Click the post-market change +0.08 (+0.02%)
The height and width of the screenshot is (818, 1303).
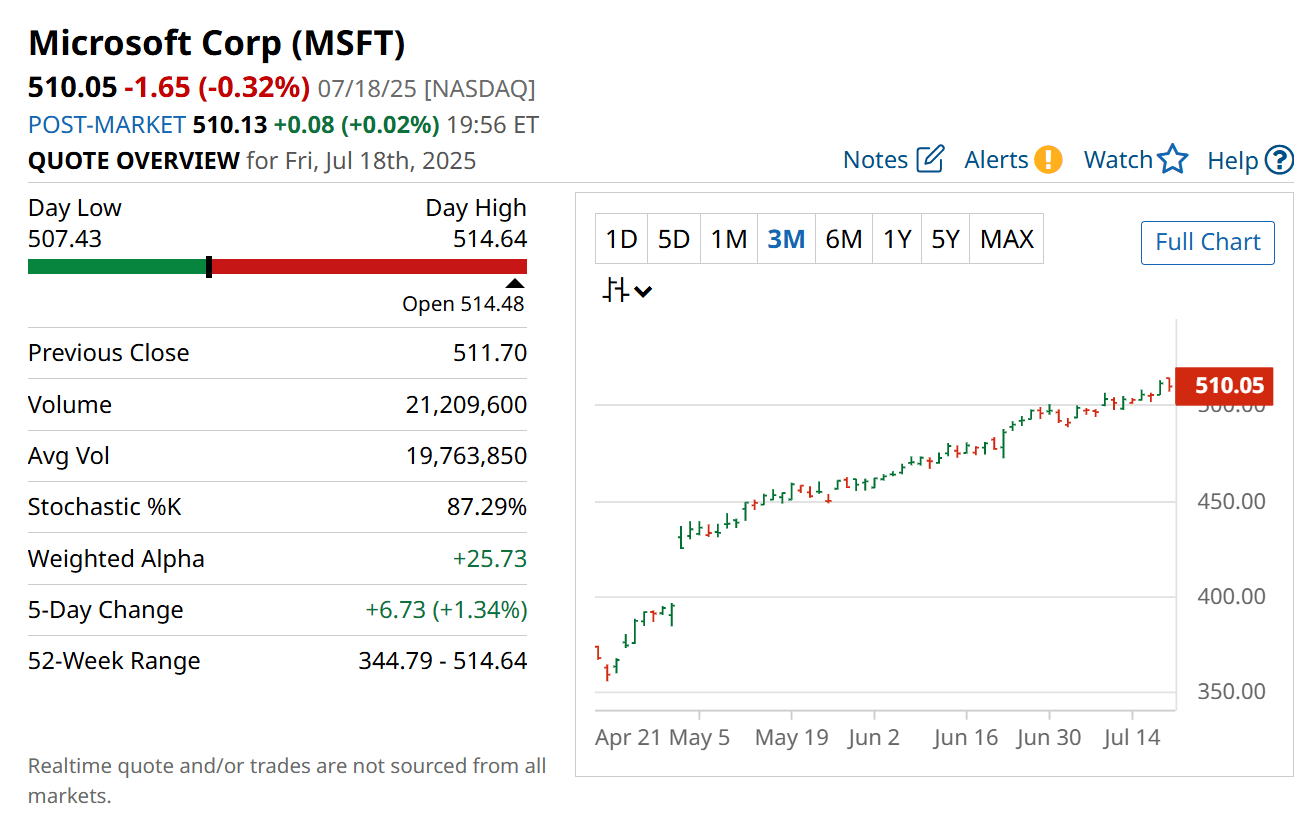click(x=356, y=125)
